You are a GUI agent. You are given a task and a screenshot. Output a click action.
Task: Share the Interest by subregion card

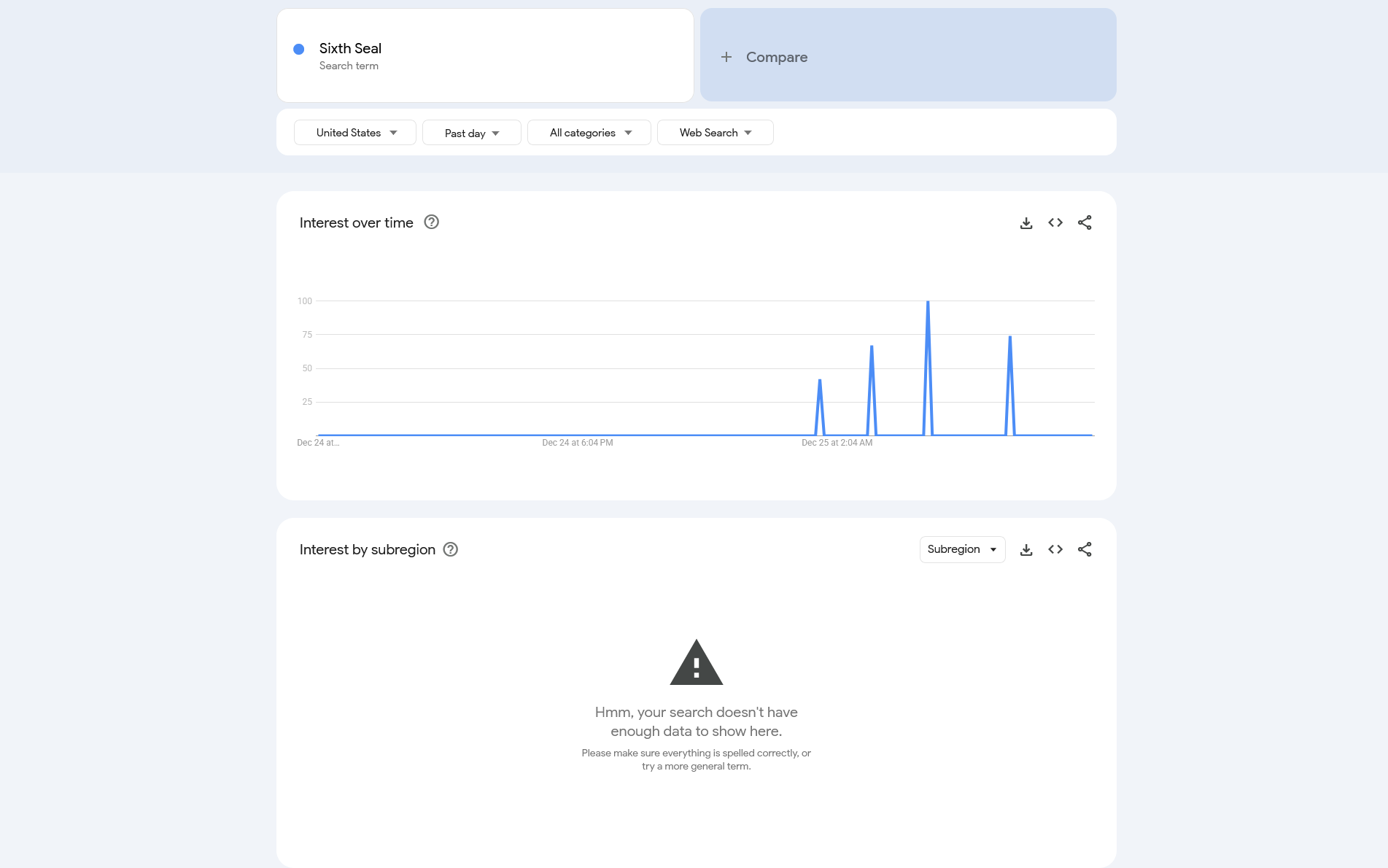click(x=1085, y=549)
